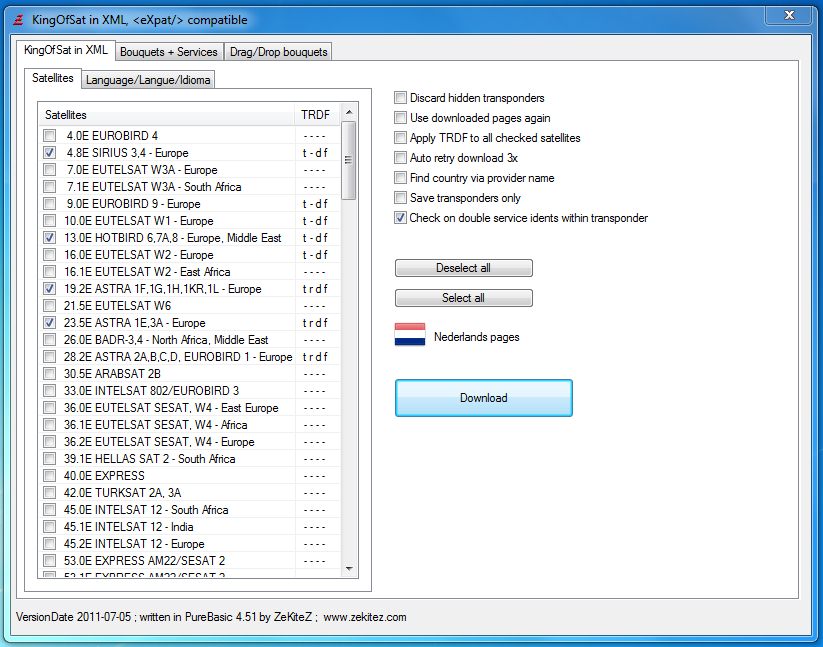
Task: Uncheck the 4.8E SIRIUS 3,4 satellite
Action: (49, 153)
